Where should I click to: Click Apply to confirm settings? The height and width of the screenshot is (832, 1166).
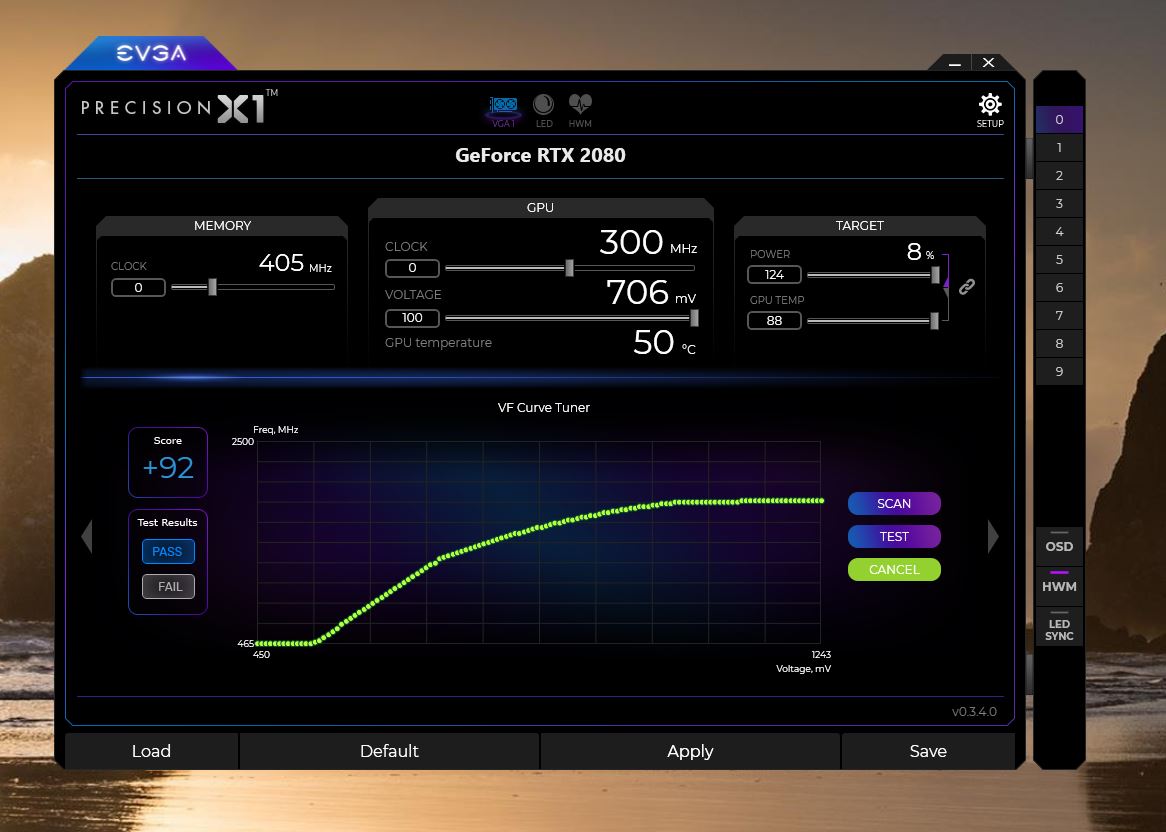(690, 751)
